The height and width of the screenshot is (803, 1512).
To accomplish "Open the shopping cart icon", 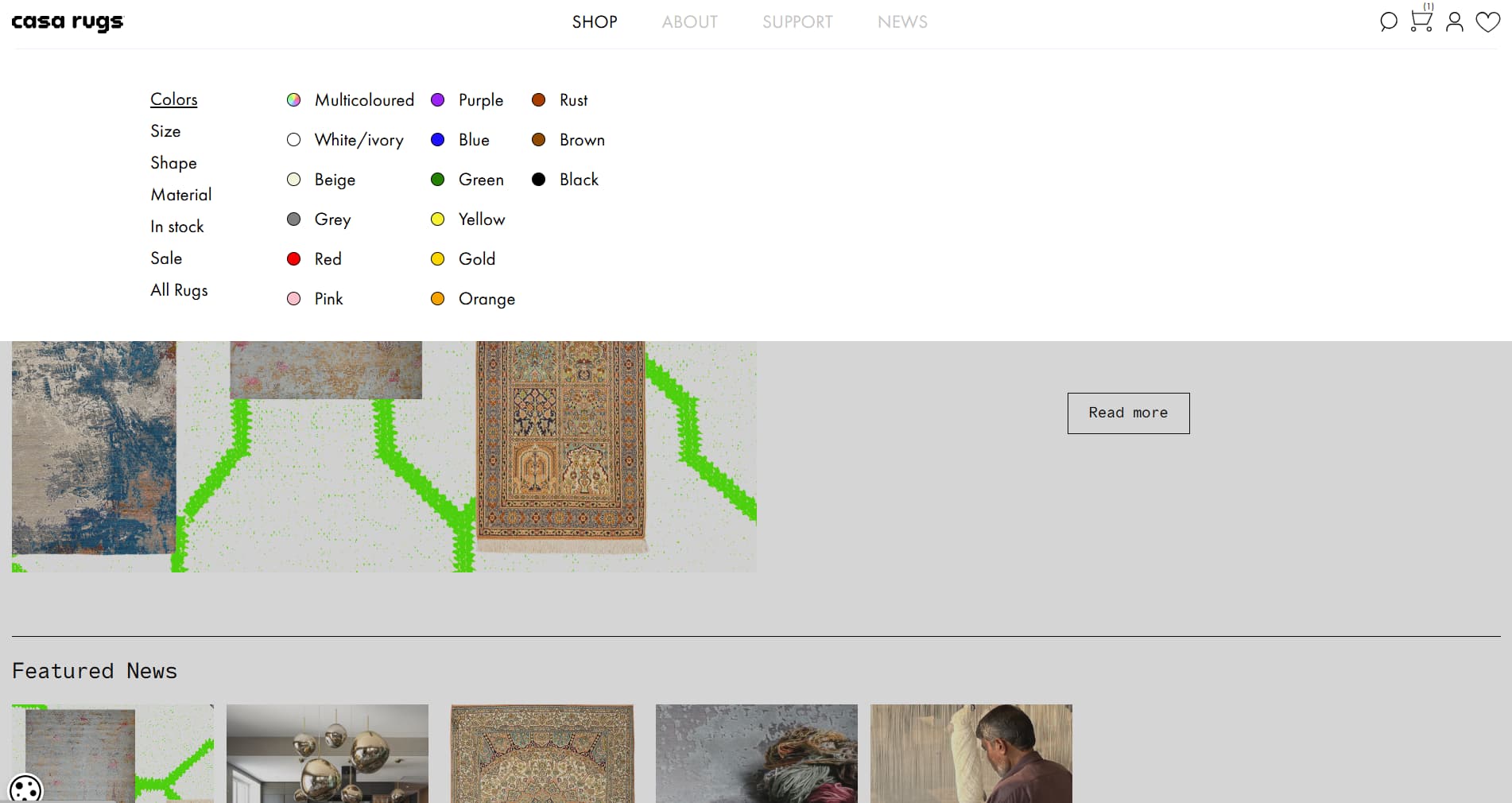I will pos(1421,20).
